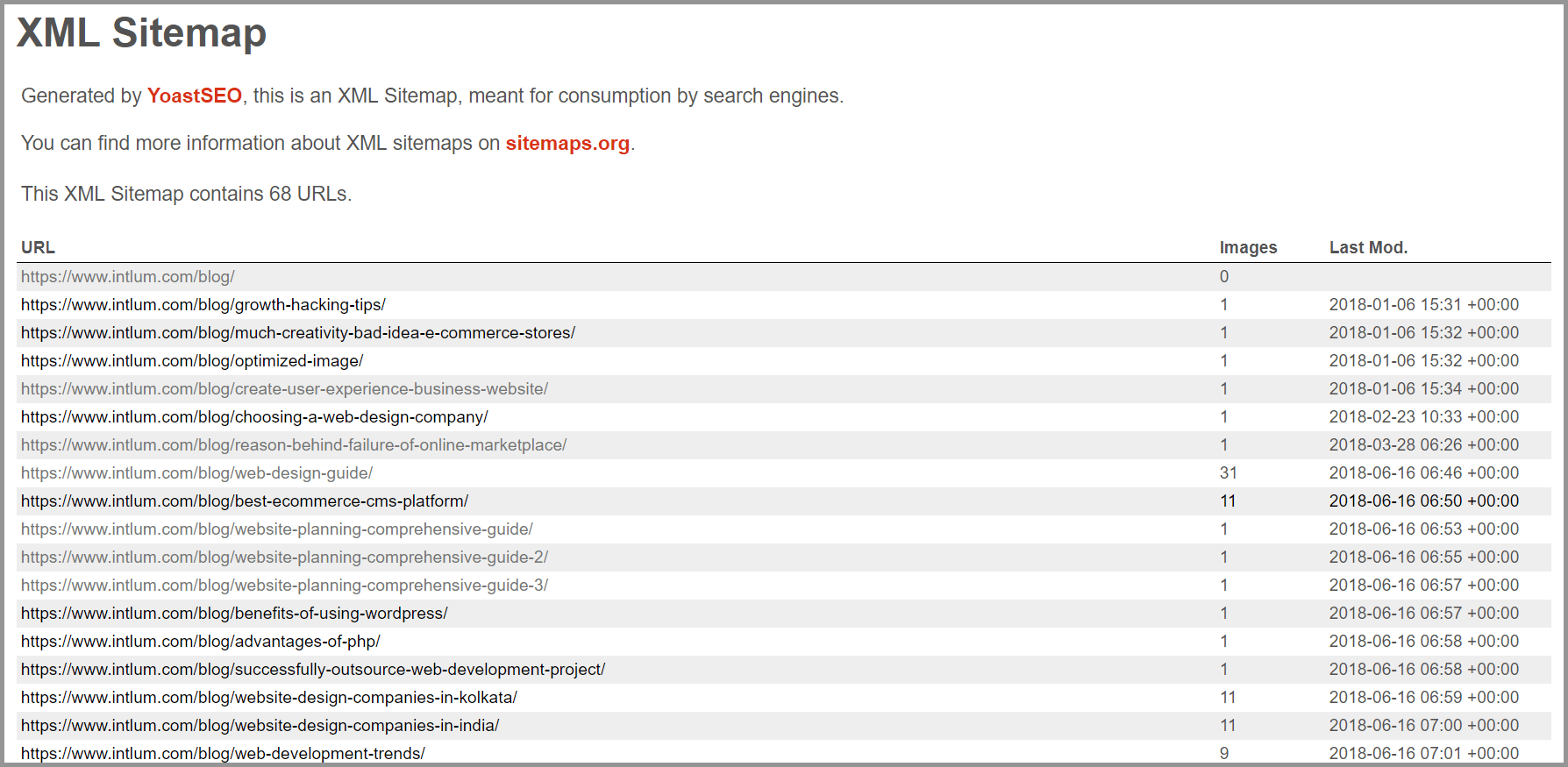Image resolution: width=1568 pixels, height=767 pixels.
Task: Open the benefits-of-using-wordpress URL
Action: point(234,614)
